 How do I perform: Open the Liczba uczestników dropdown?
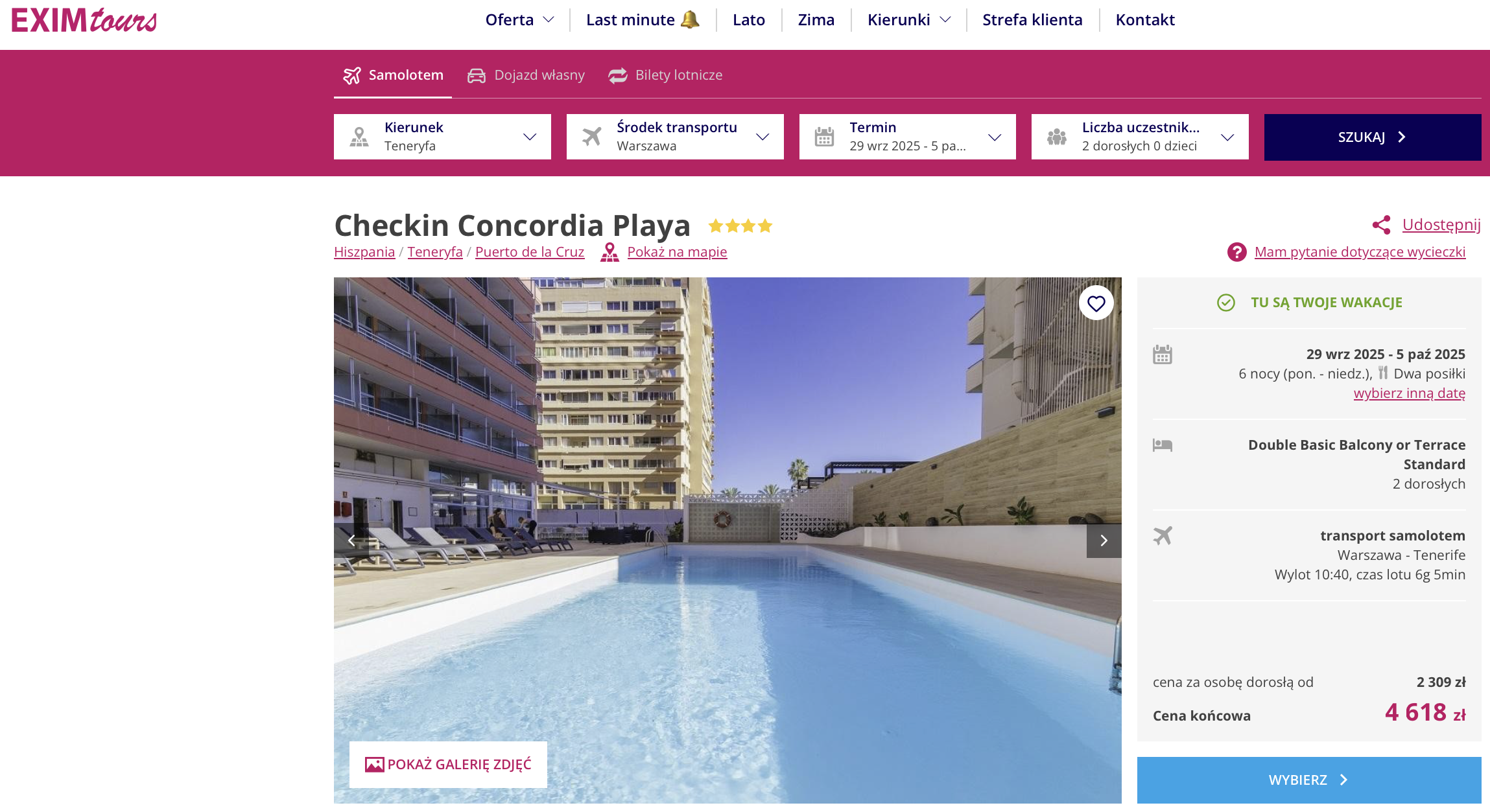[x=1140, y=137]
